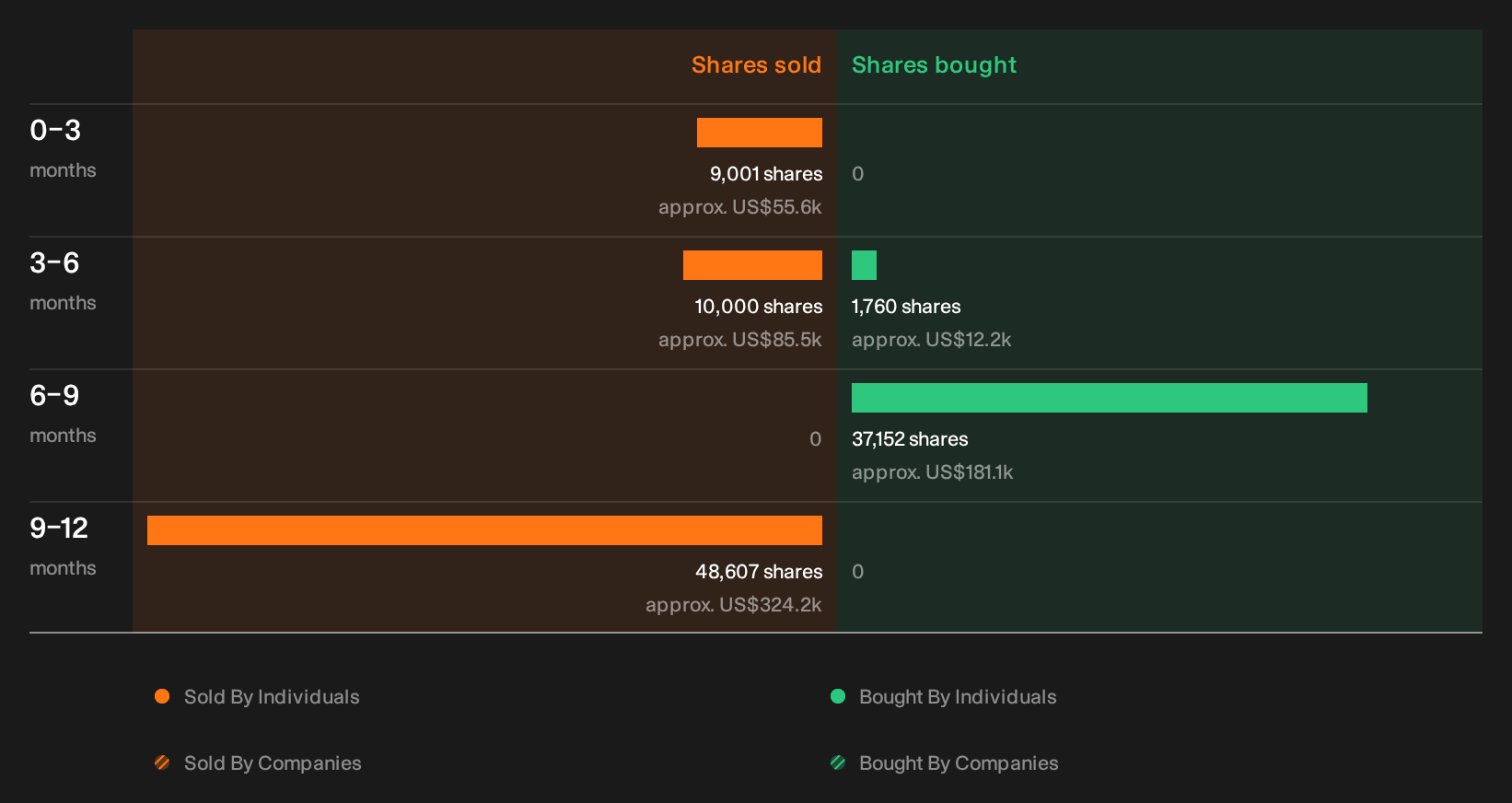Click the 1,760 shares value
Viewport: 1512px width, 803px height.
click(906, 307)
